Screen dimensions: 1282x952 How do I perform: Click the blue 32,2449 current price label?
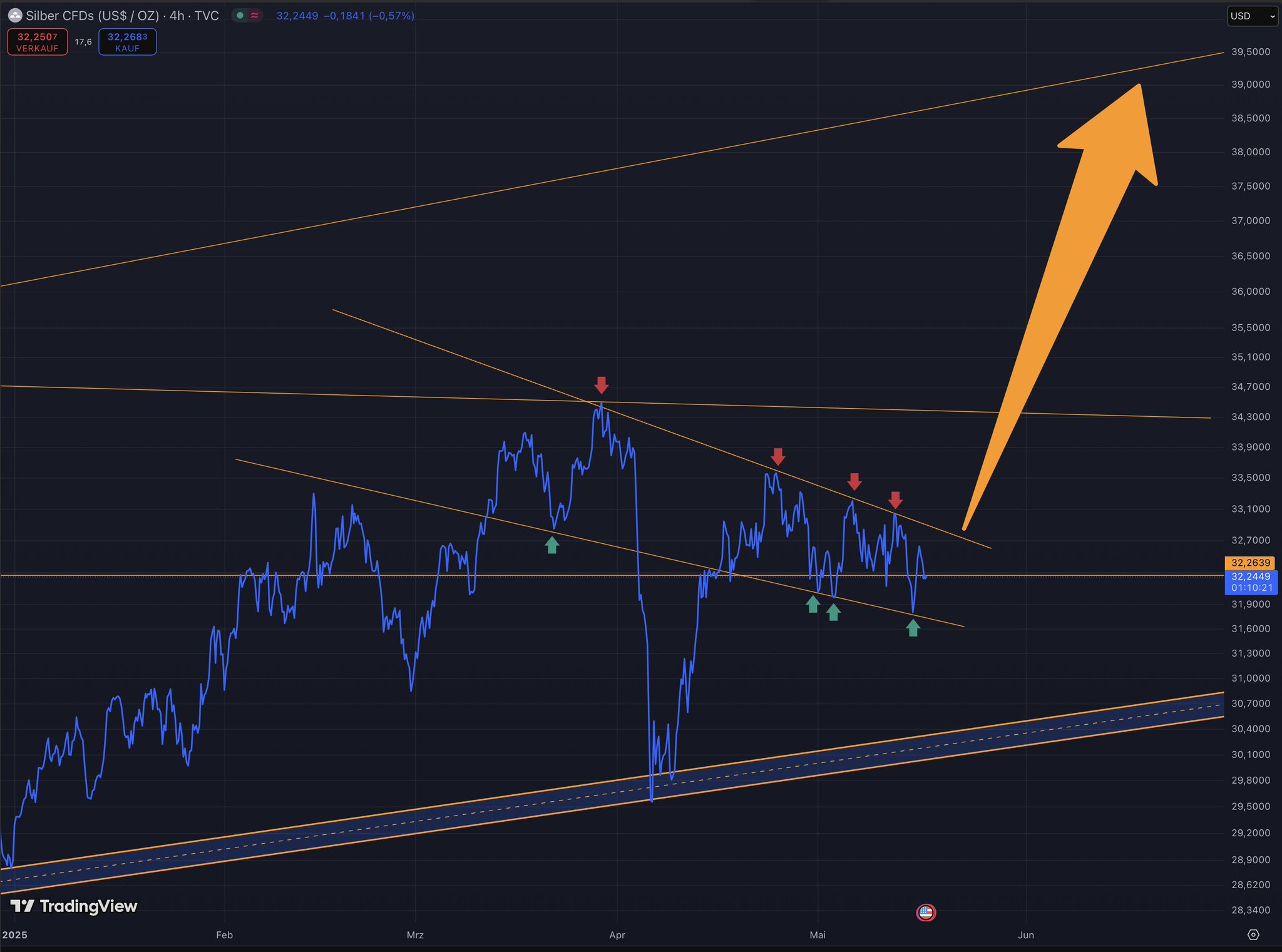coord(1250,576)
